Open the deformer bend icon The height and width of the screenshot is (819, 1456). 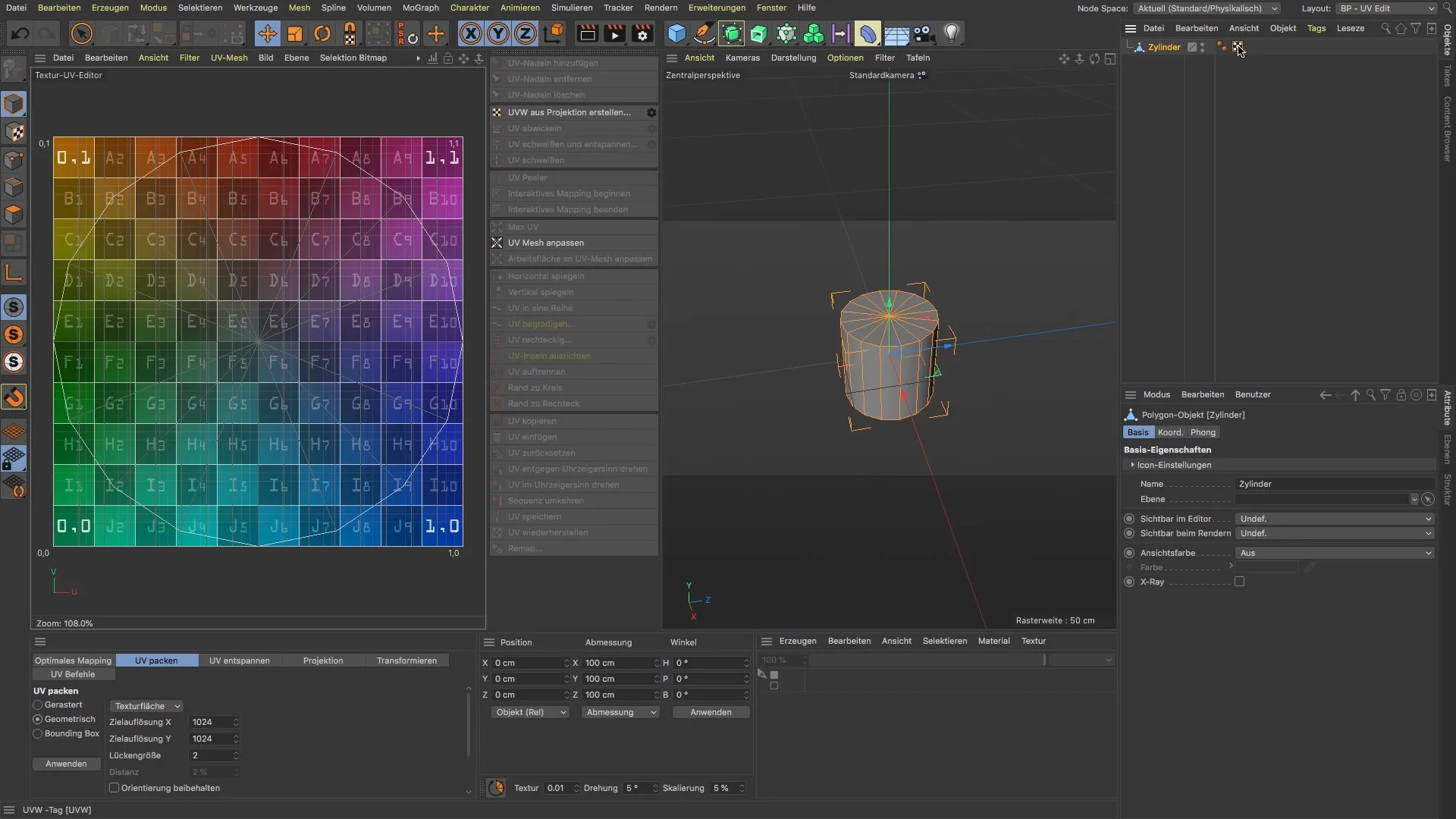(868, 33)
